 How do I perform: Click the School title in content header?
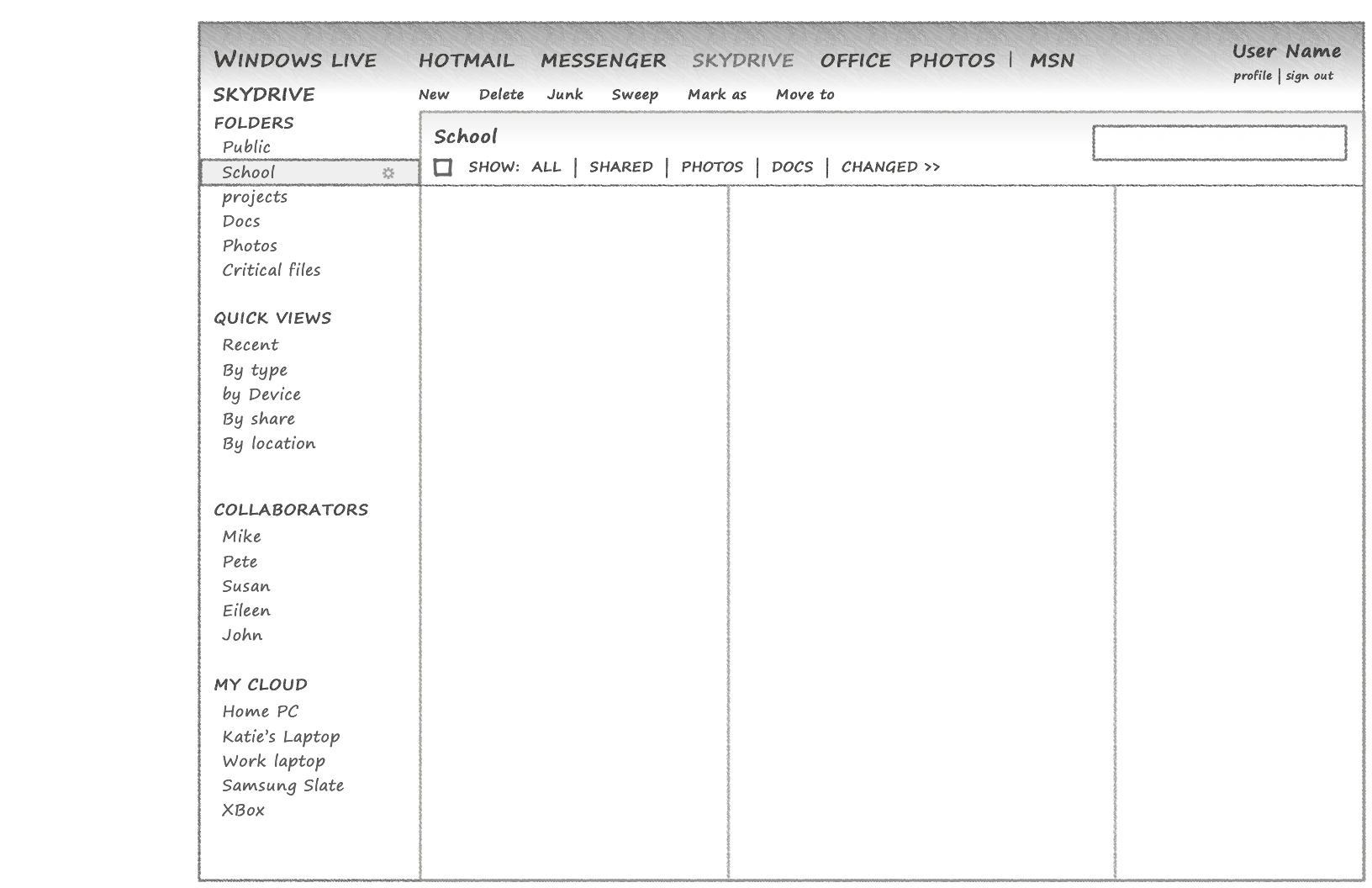click(466, 136)
